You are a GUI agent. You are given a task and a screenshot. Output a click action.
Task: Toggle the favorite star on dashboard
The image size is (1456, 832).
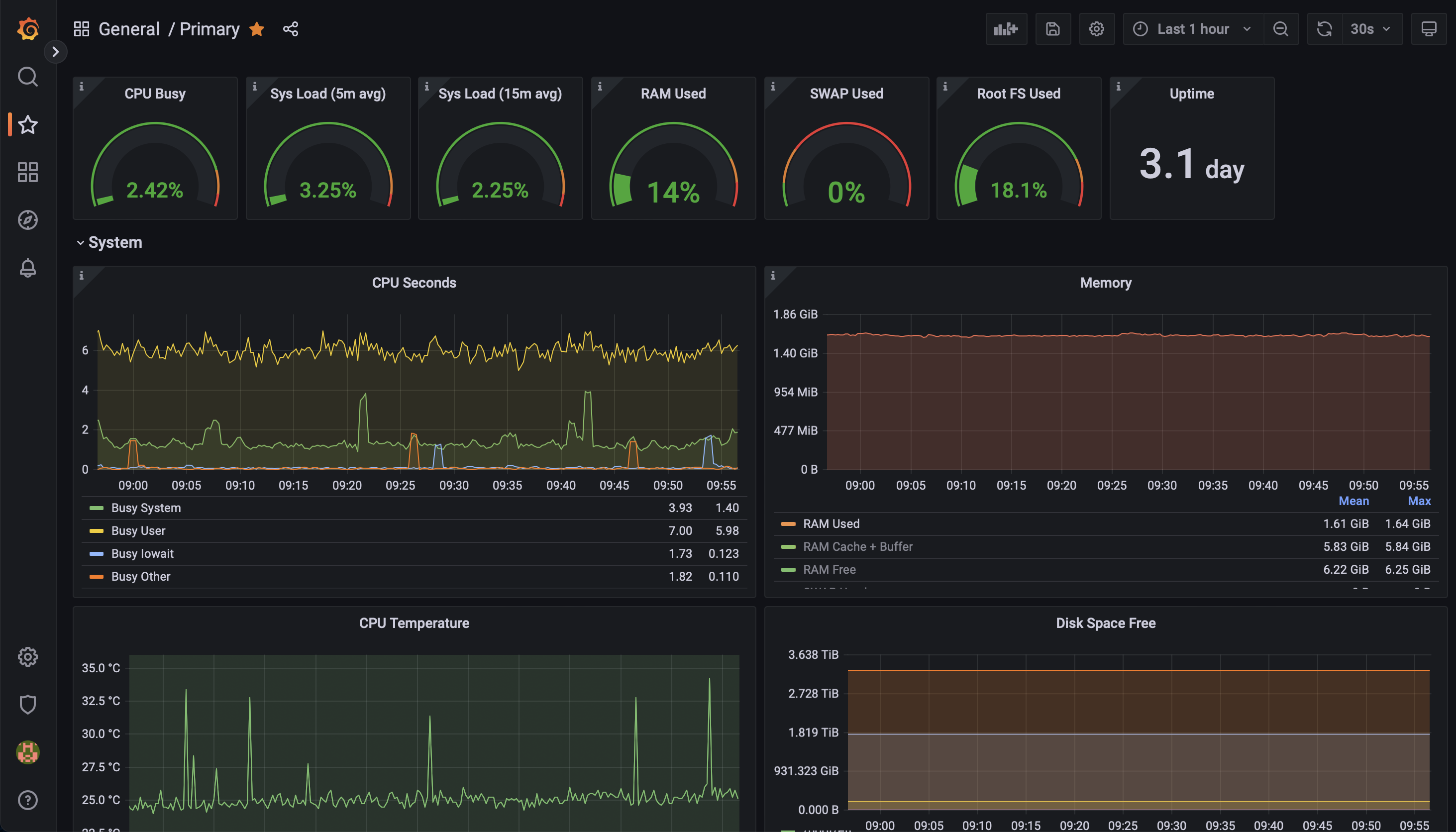[x=257, y=29]
